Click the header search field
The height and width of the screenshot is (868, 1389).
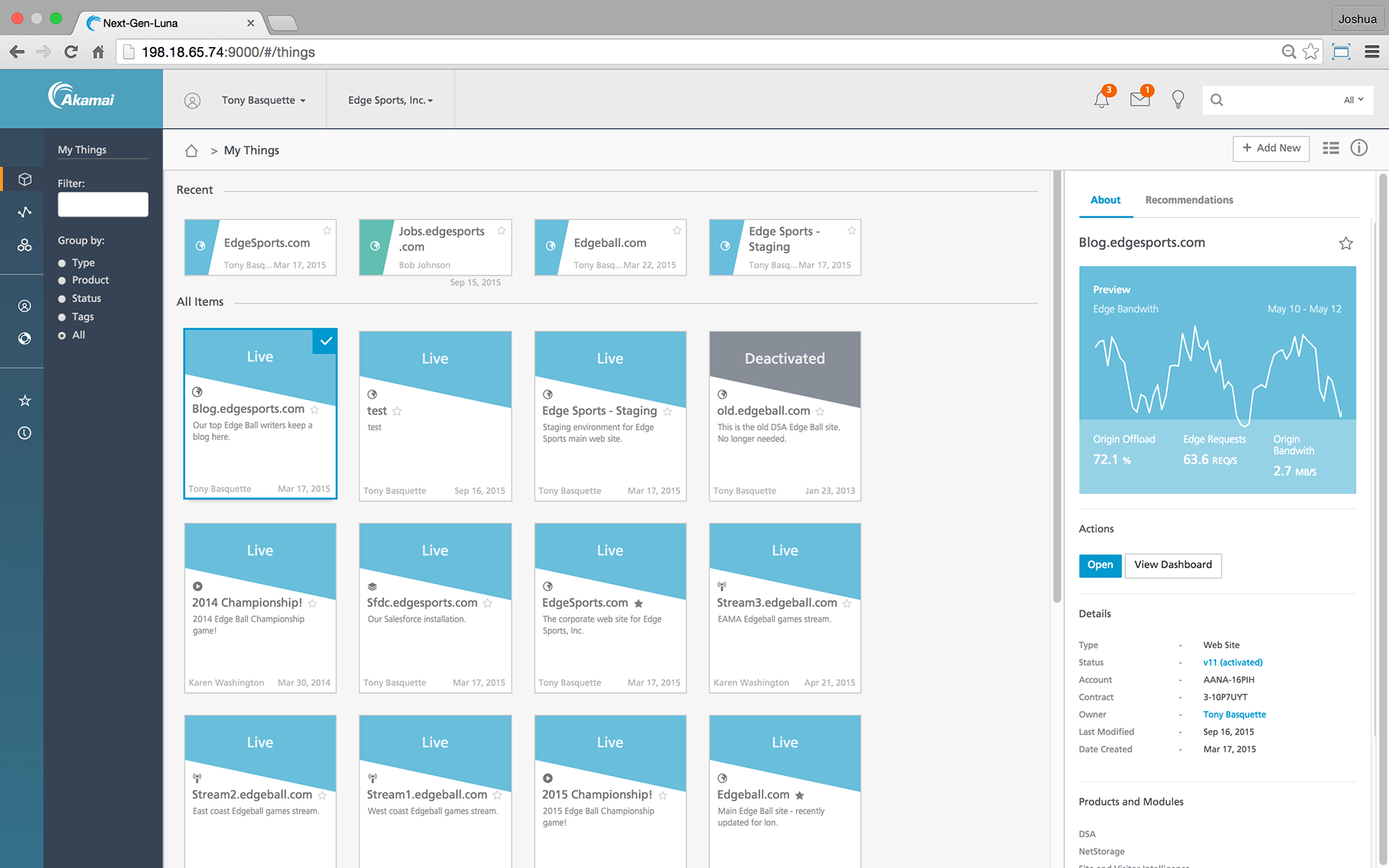(1288, 101)
